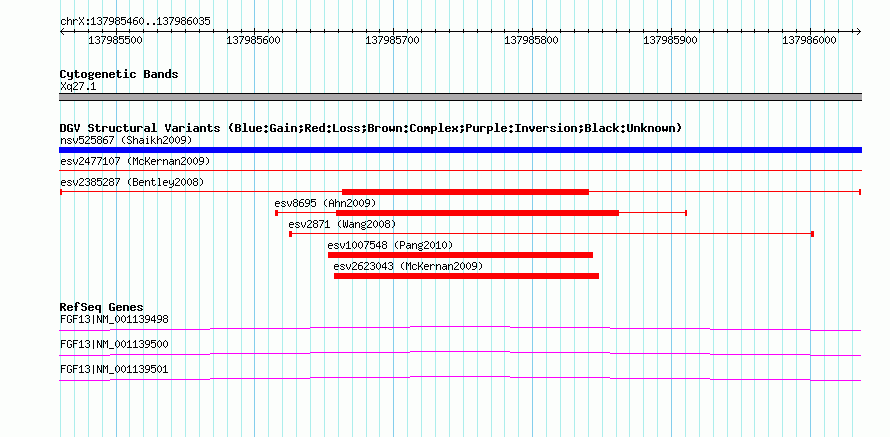Image resolution: width=890 pixels, height=437 pixels.
Task: Open the FGF13|NM_001139501 gene label
Action: (x=114, y=370)
